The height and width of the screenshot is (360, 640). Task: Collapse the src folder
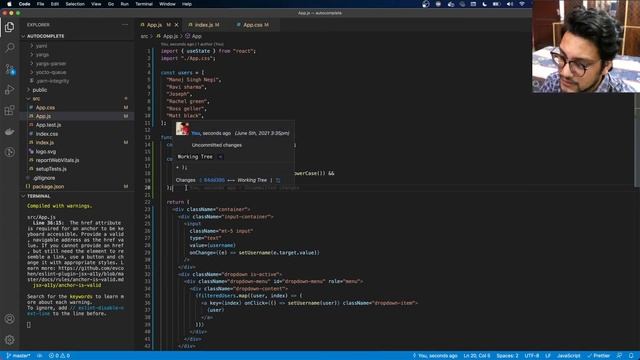tap(36, 99)
